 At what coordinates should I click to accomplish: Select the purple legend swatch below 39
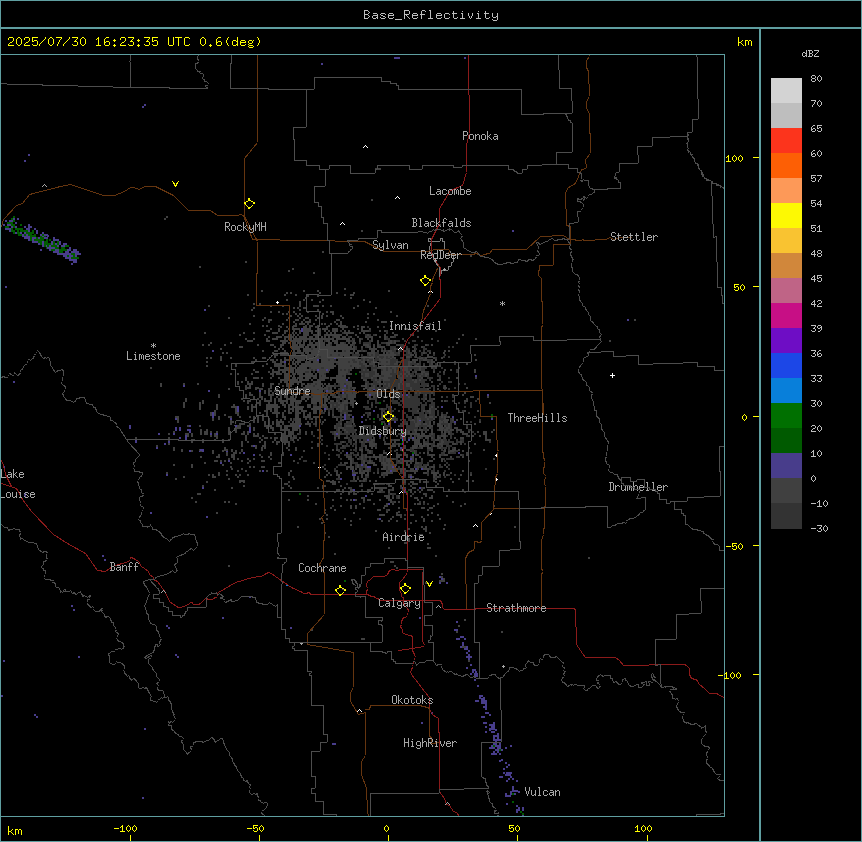pos(786,340)
